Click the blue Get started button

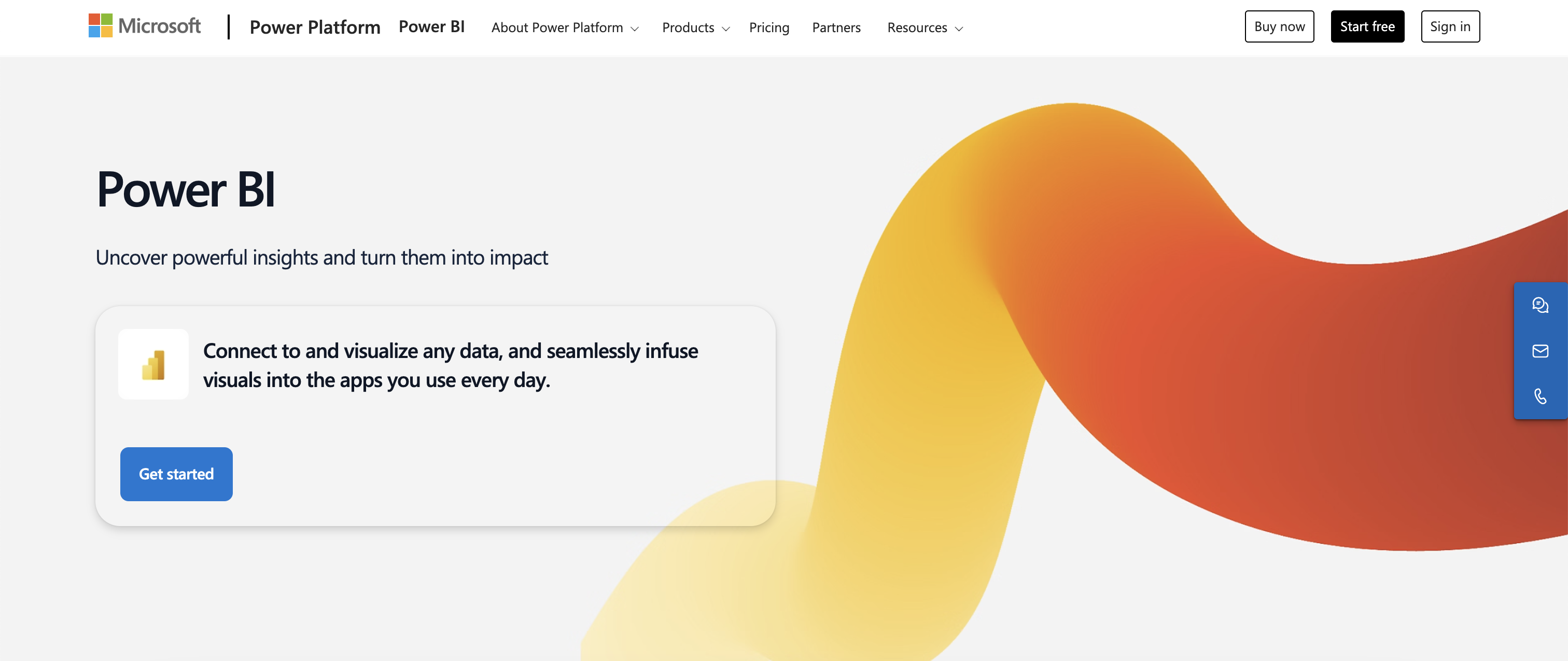coord(176,474)
